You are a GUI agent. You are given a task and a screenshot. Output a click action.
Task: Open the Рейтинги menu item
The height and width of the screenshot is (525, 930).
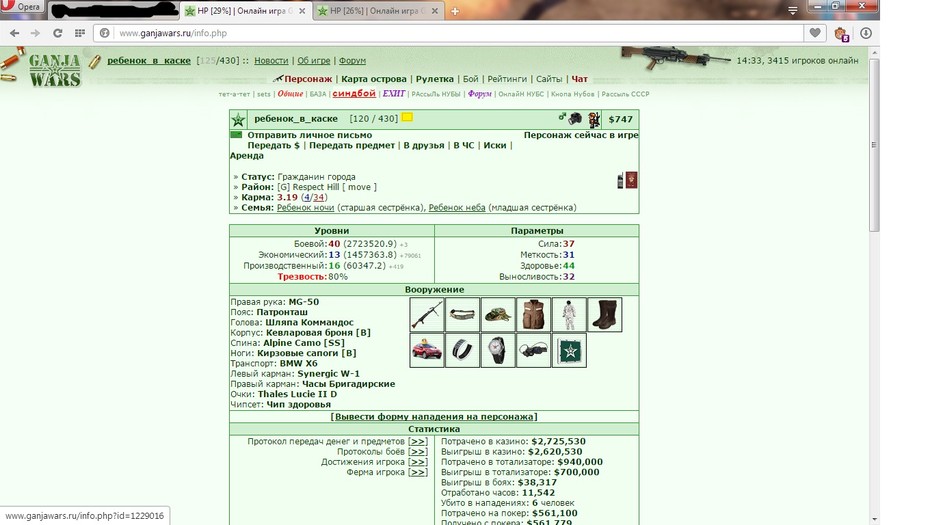coord(507,79)
